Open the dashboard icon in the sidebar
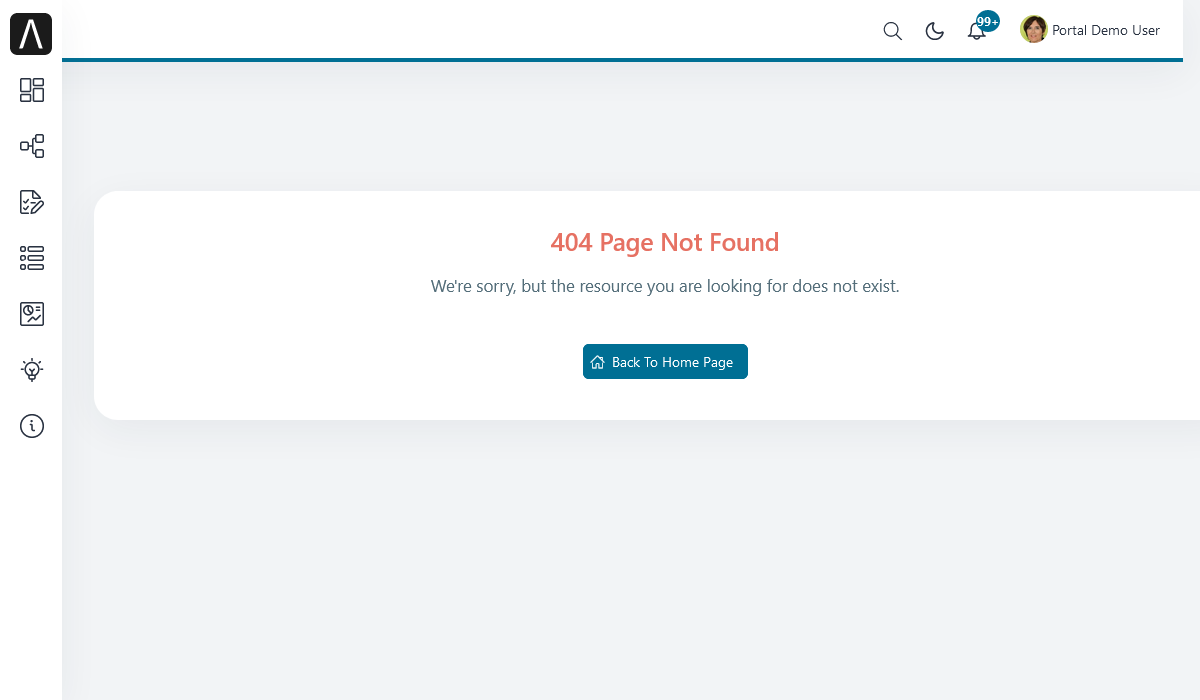Image resolution: width=1200 pixels, height=700 pixels. pyautogui.click(x=32, y=90)
